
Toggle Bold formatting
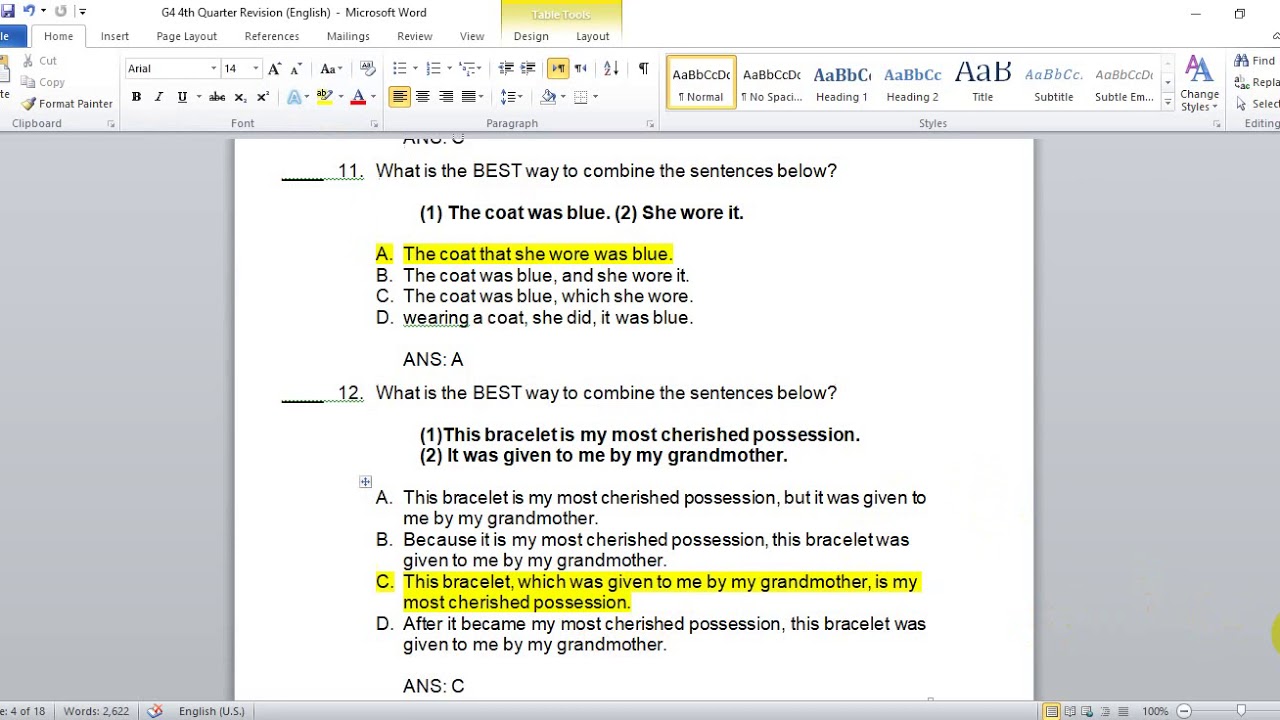pos(136,97)
